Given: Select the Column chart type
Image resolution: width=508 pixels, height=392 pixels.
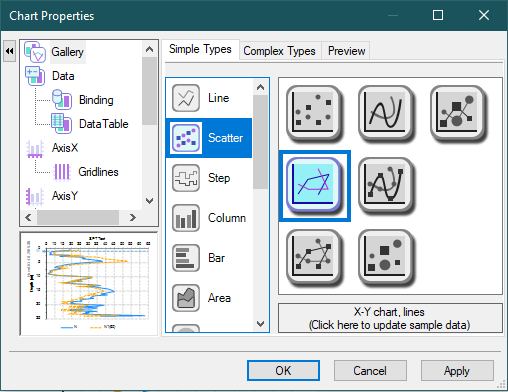Looking at the screenshot, I should (209, 218).
